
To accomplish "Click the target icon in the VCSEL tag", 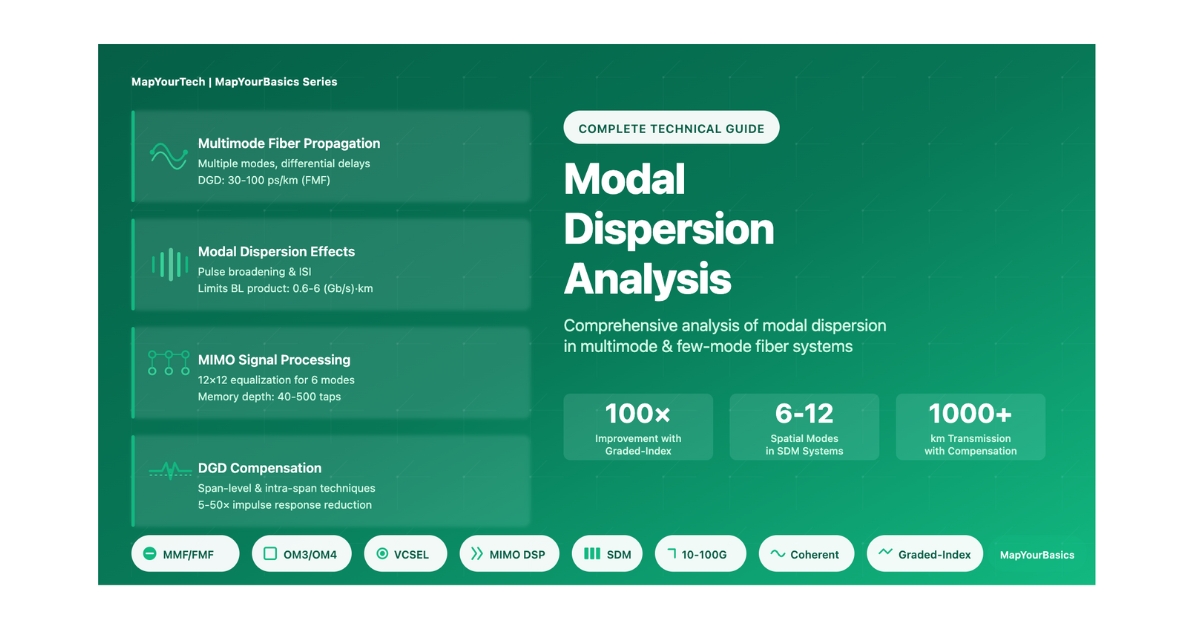I will coord(382,554).
